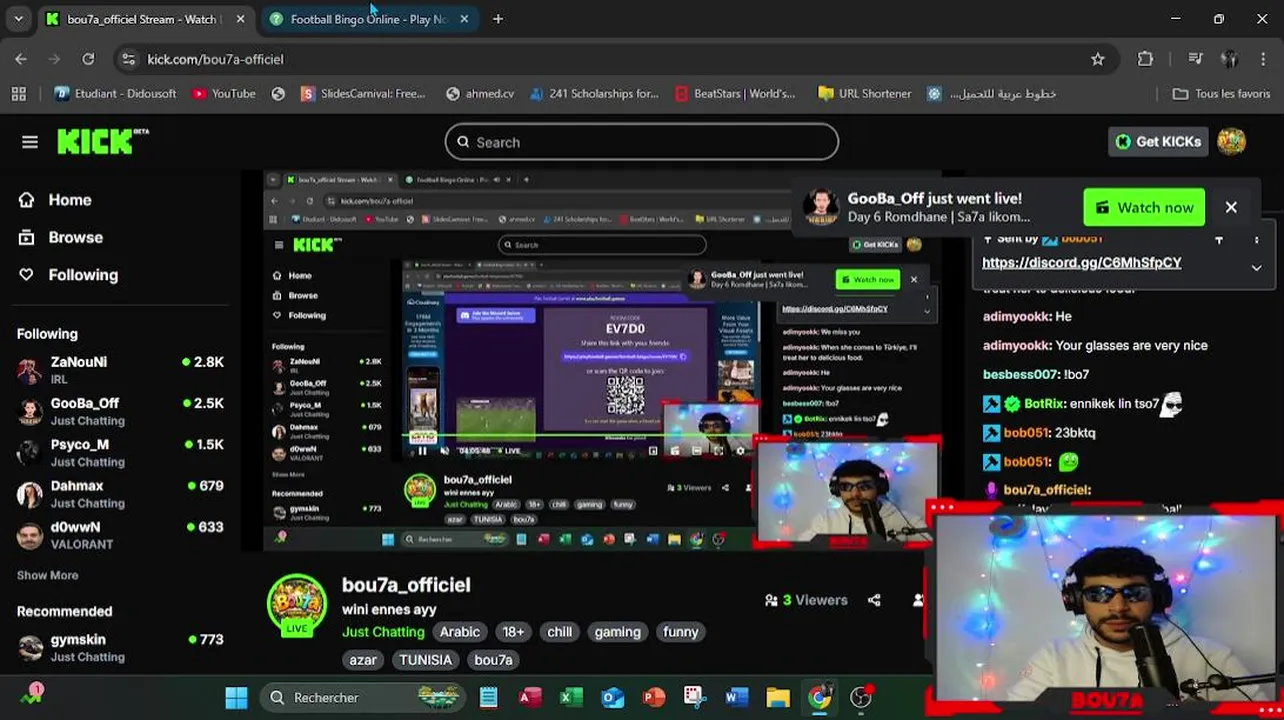Select the azar tag
Image resolution: width=1284 pixels, height=720 pixels.
pyautogui.click(x=363, y=660)
